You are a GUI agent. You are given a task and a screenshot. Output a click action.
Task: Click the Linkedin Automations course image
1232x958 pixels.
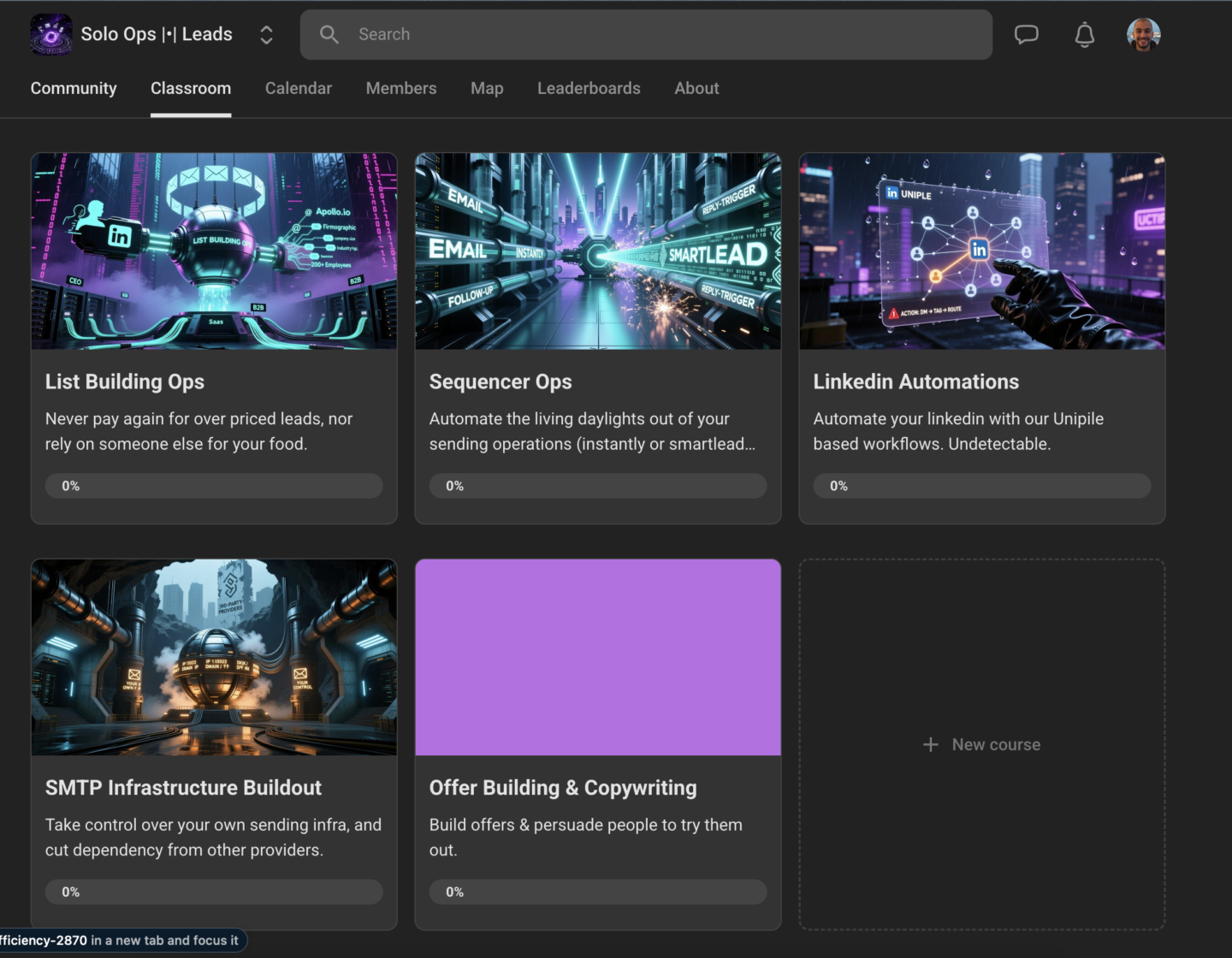pos(981,251)
